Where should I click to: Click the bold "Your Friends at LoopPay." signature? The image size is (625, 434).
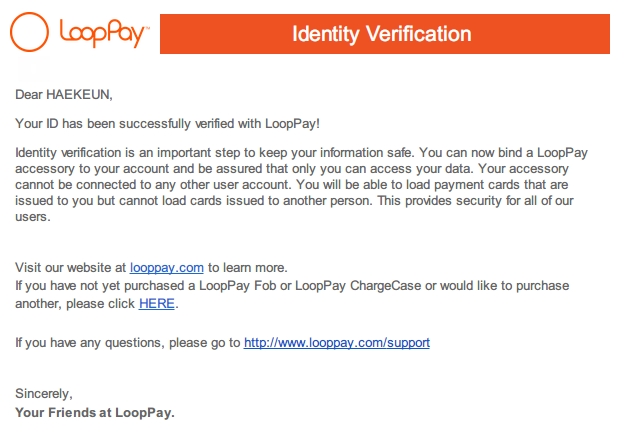tap(95, 412)
